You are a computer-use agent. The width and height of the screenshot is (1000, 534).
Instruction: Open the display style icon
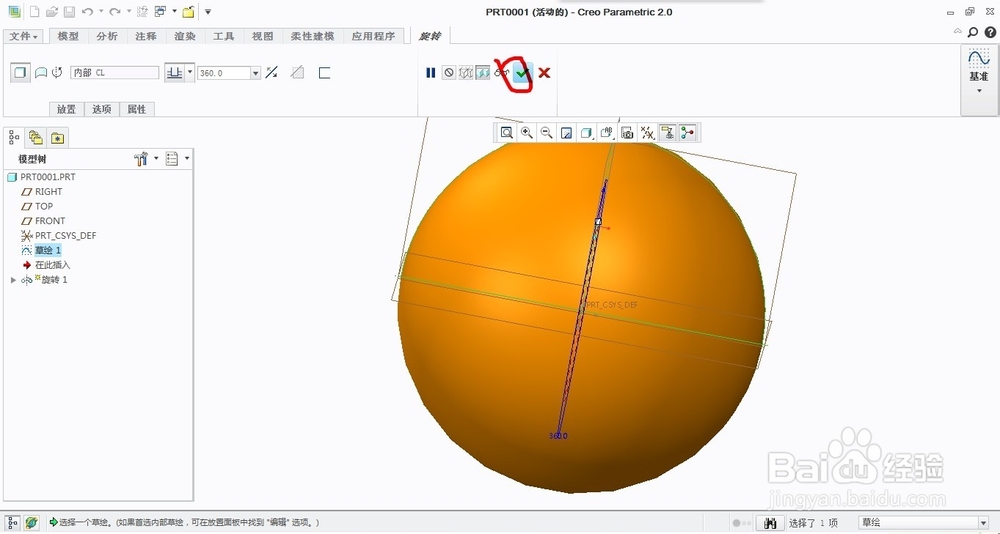click(586, 133)
